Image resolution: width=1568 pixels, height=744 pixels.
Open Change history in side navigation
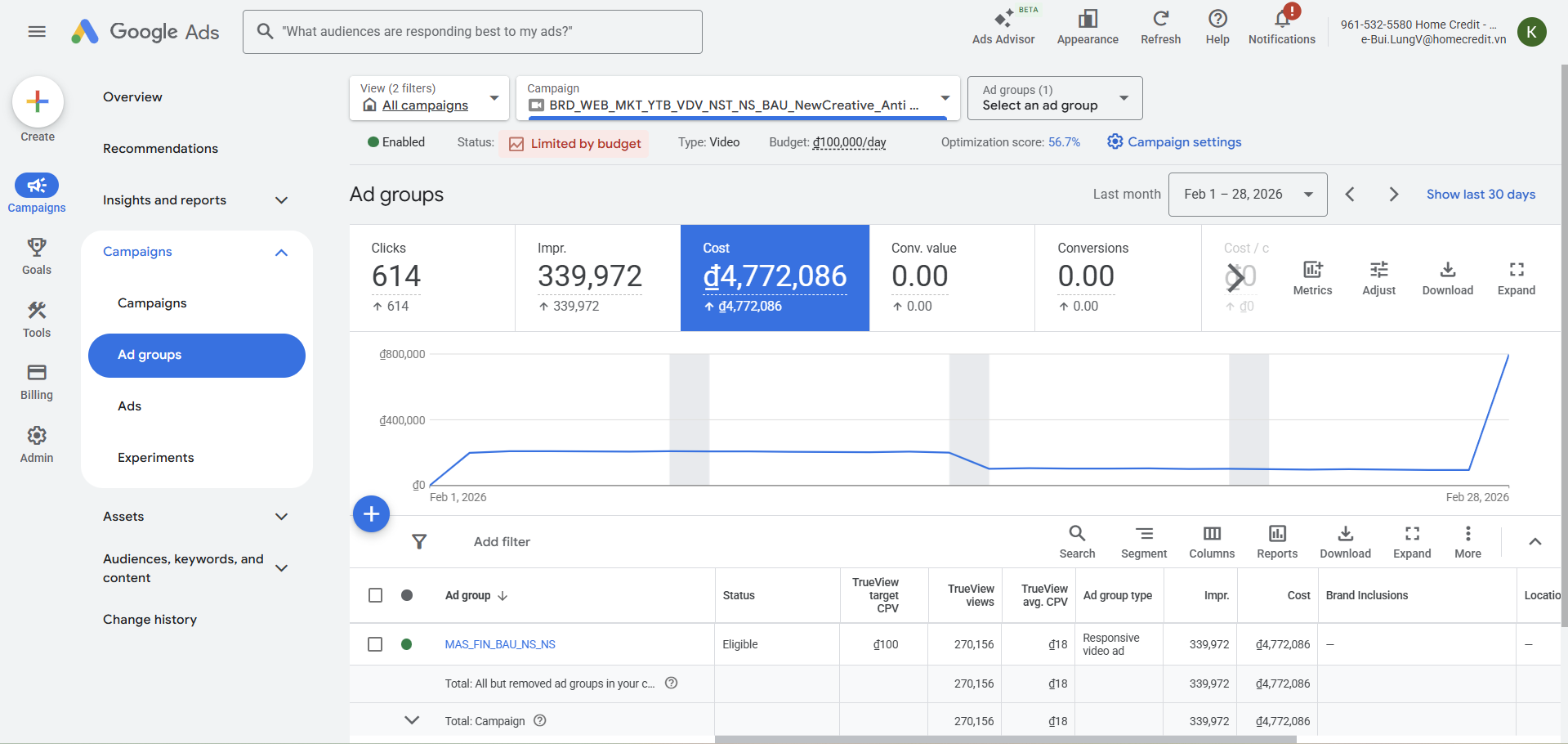(150, 620)
